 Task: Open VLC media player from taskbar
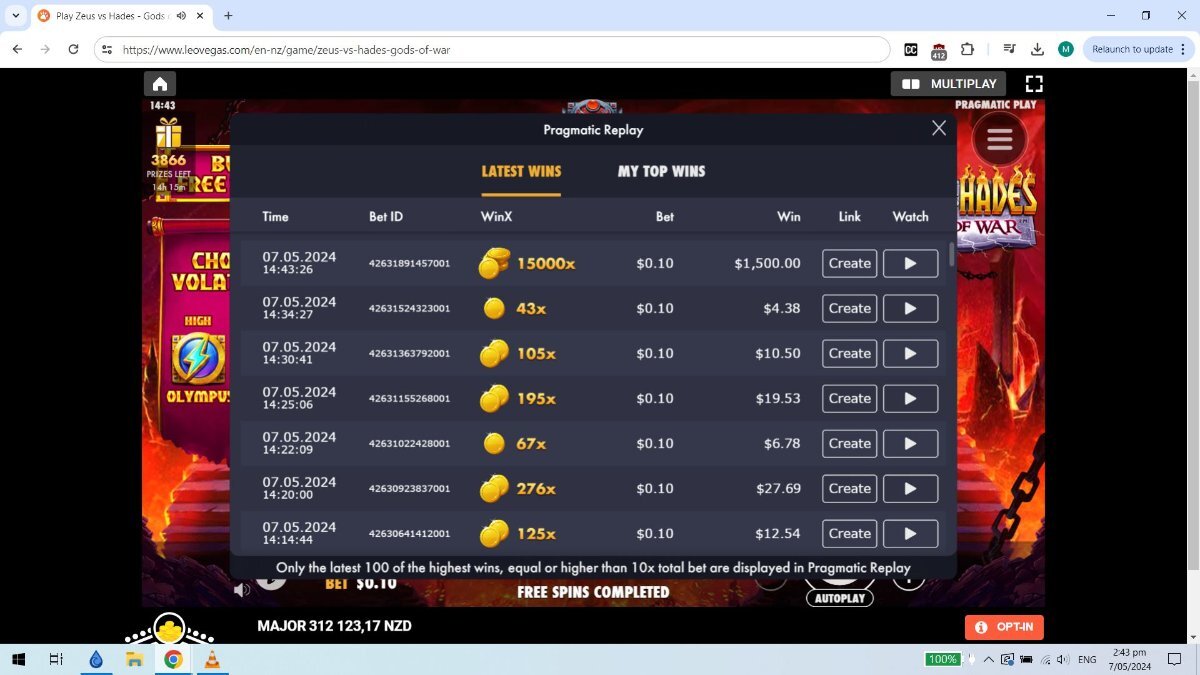(211, 659)
